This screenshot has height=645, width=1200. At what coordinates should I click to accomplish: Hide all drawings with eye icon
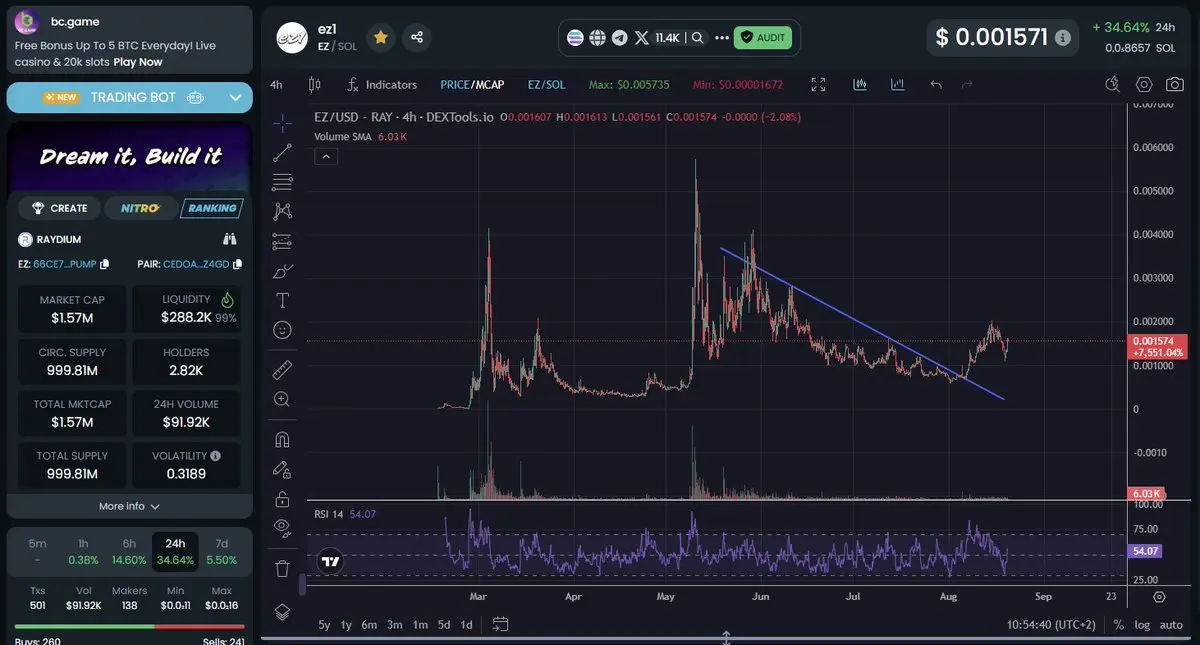click(x=282, y=527)
